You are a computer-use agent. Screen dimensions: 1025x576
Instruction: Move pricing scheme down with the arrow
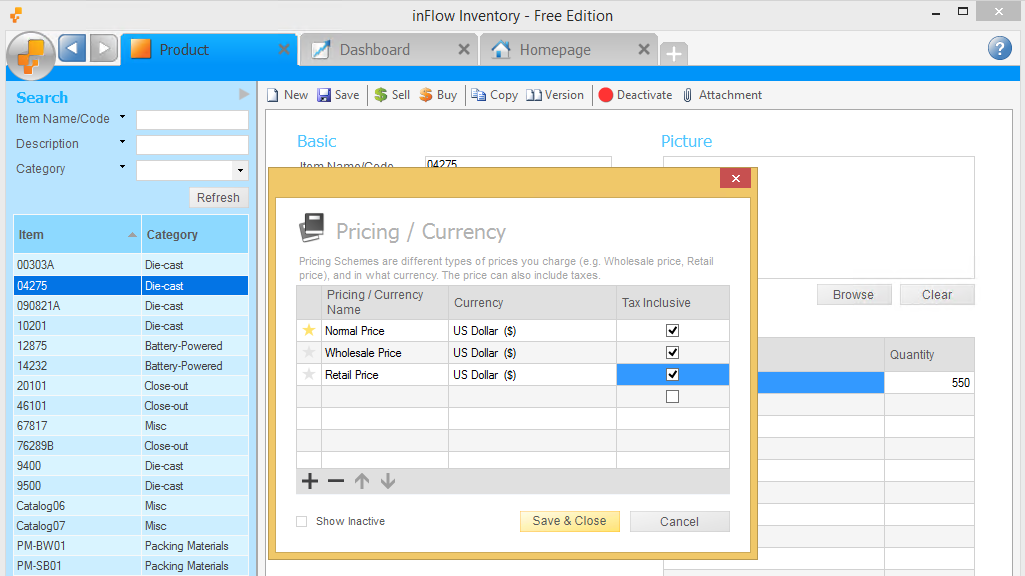coord(388,481)
